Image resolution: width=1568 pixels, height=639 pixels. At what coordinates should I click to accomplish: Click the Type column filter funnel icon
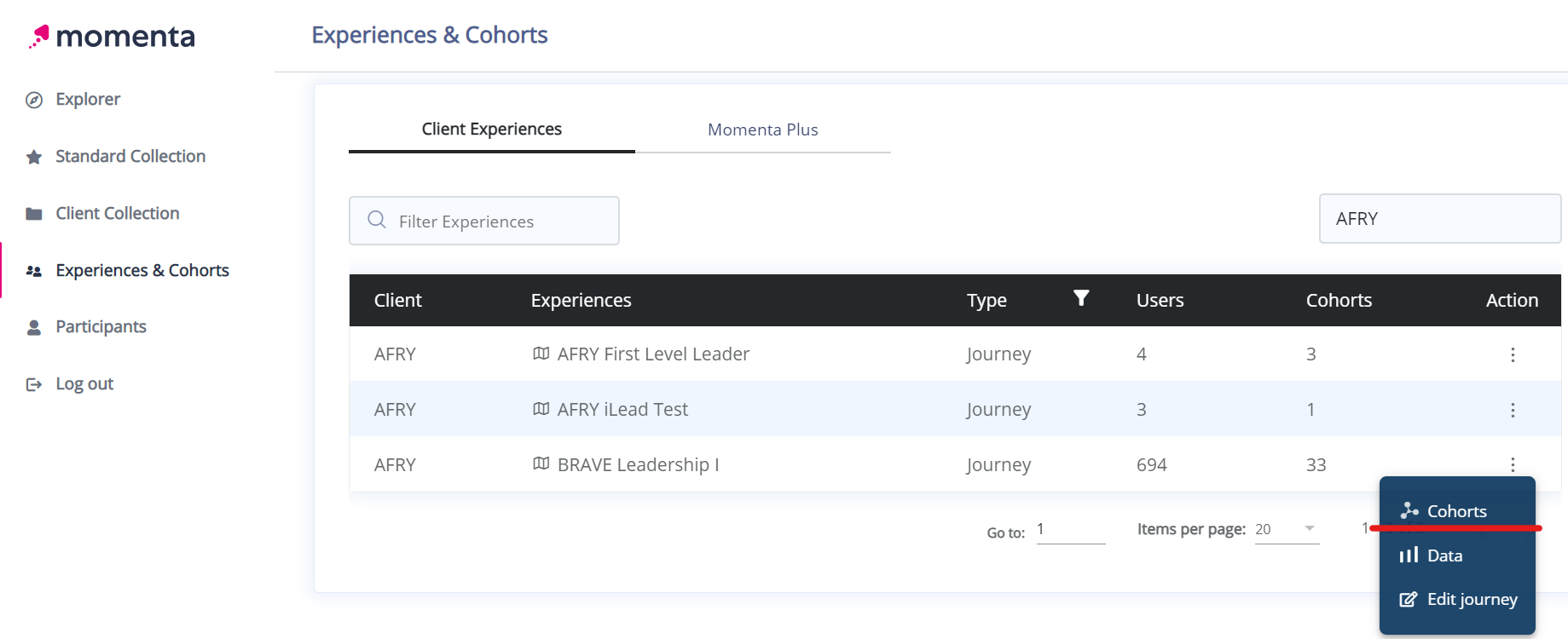pyautogui.click(x=1081, y=298)
